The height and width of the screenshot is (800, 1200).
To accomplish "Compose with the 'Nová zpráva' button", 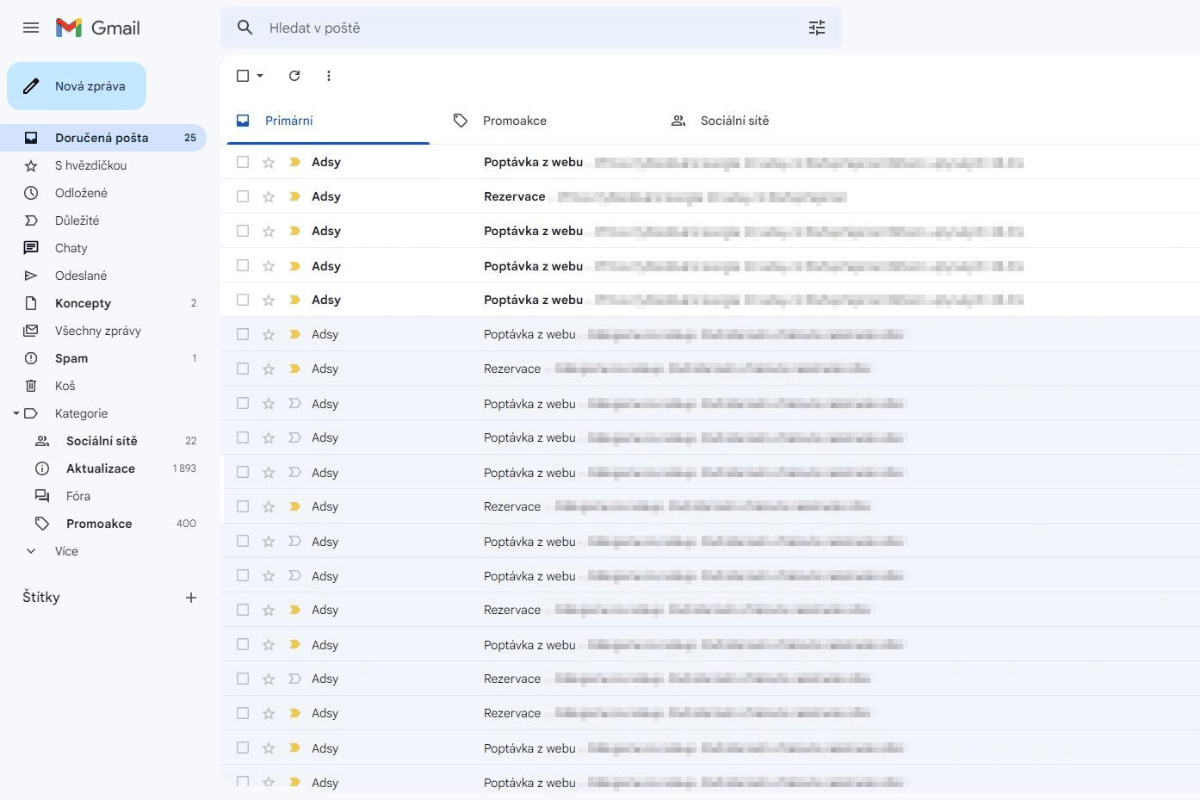I will 77,86.
